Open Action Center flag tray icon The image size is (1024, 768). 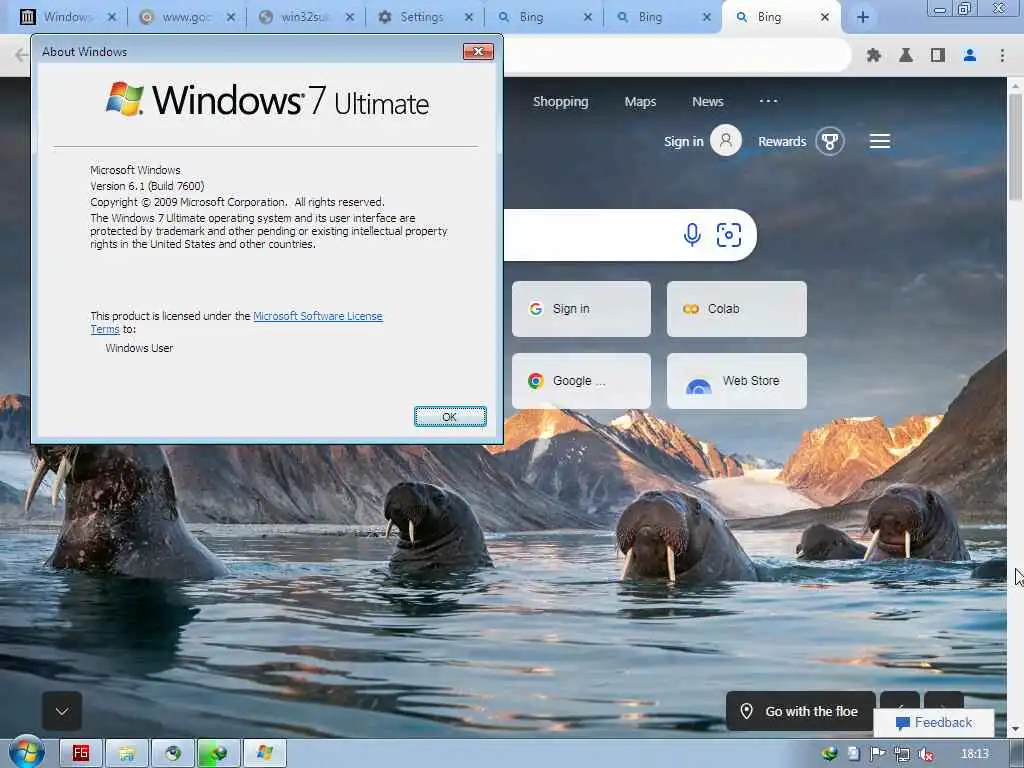click(878, 754)
